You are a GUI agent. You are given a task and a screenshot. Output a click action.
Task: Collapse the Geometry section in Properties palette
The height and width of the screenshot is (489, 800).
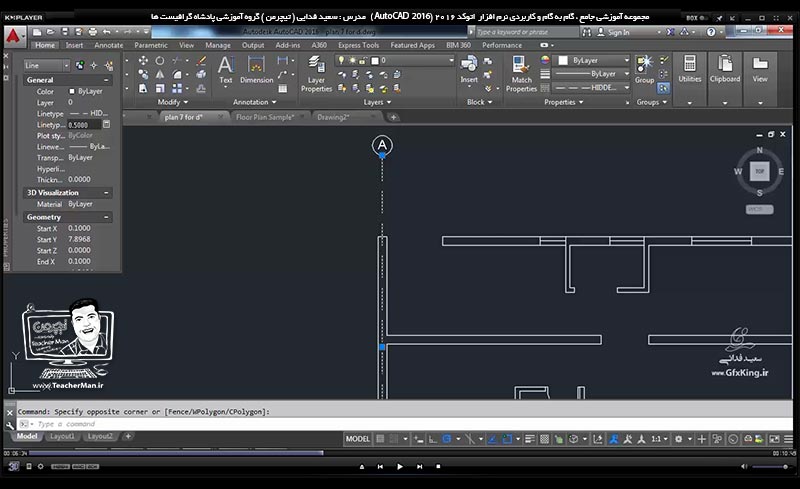point(106,217)
